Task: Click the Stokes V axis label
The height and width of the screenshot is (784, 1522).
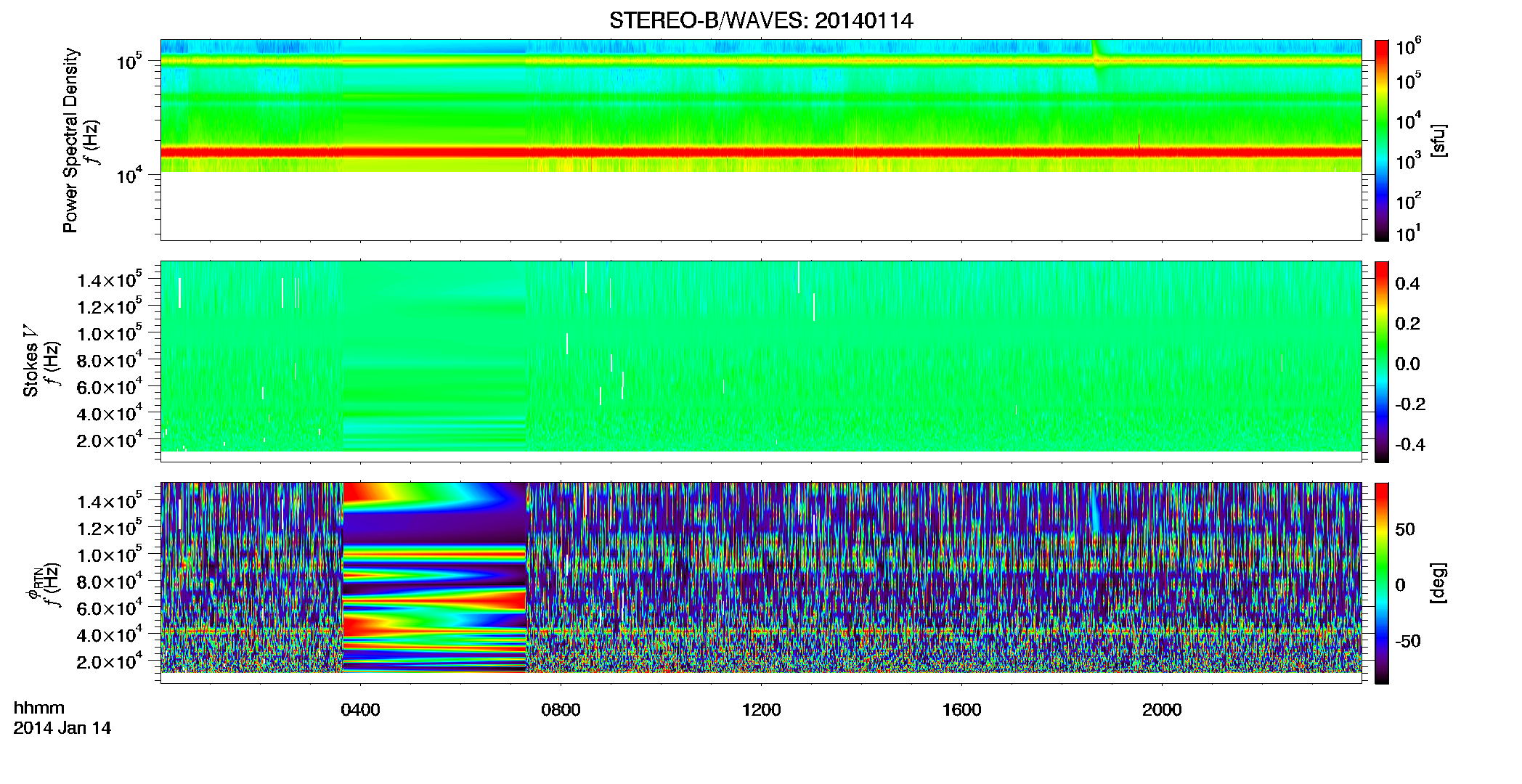Action: pos(30,361)
